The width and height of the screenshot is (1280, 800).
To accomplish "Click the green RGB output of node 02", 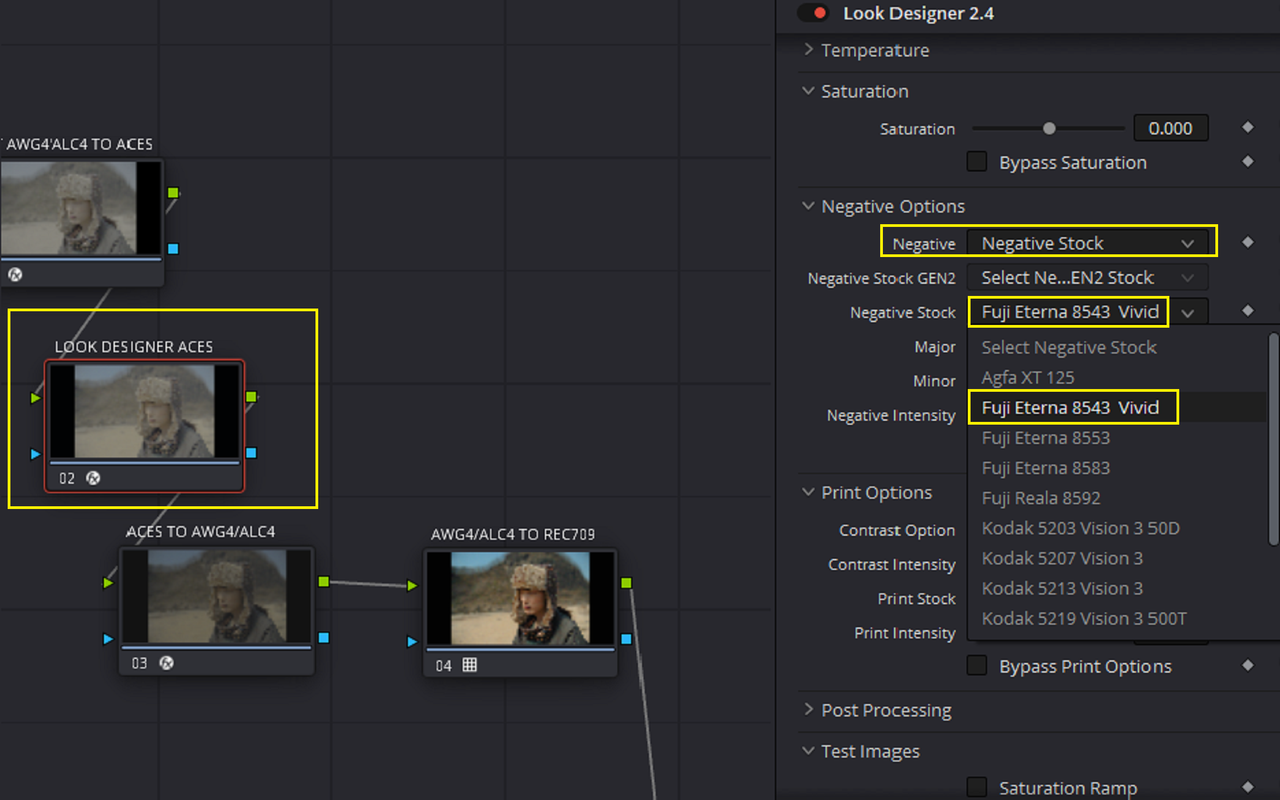I will (251, 397).
